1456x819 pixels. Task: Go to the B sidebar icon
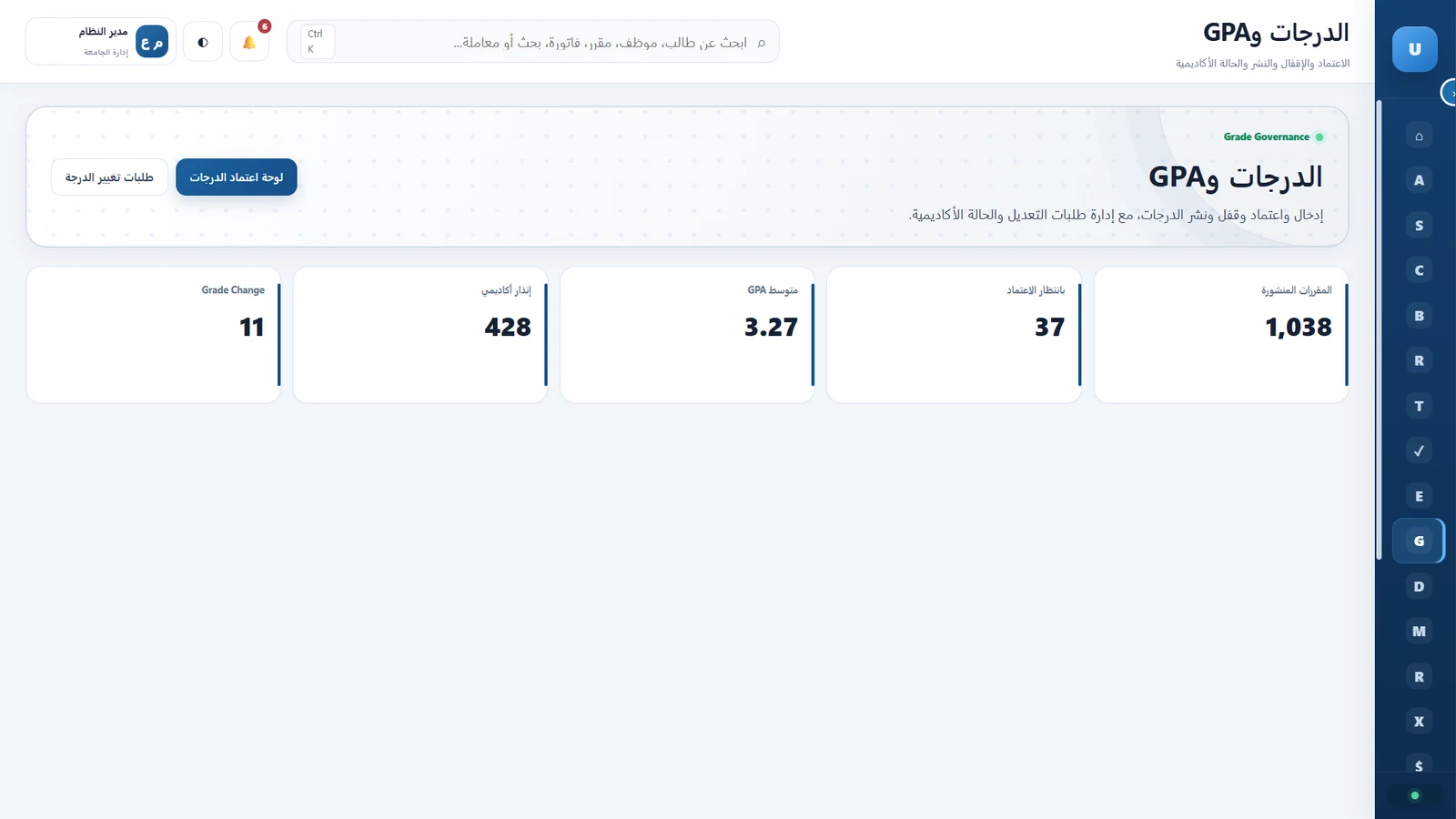[x=1419, y=316]
